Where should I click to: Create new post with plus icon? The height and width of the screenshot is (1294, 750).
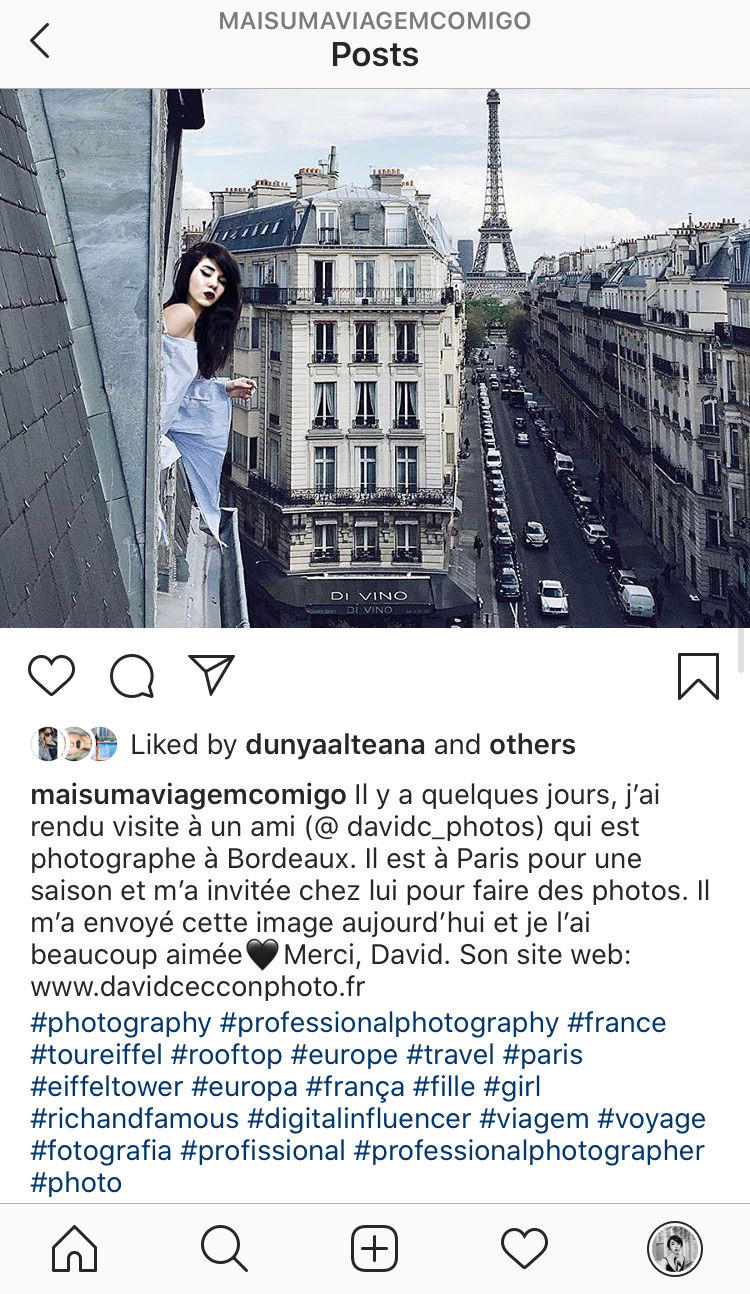pos(375,1249)
